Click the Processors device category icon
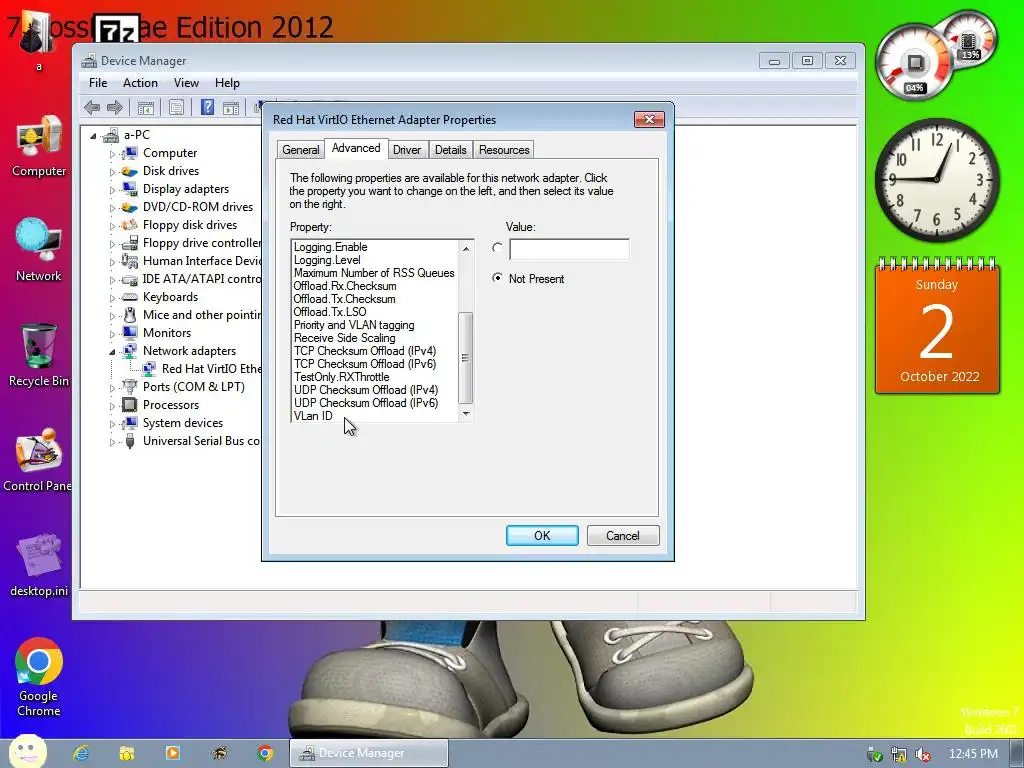Viewport: 1024px width, 768px height. click(x=130, y=405)
